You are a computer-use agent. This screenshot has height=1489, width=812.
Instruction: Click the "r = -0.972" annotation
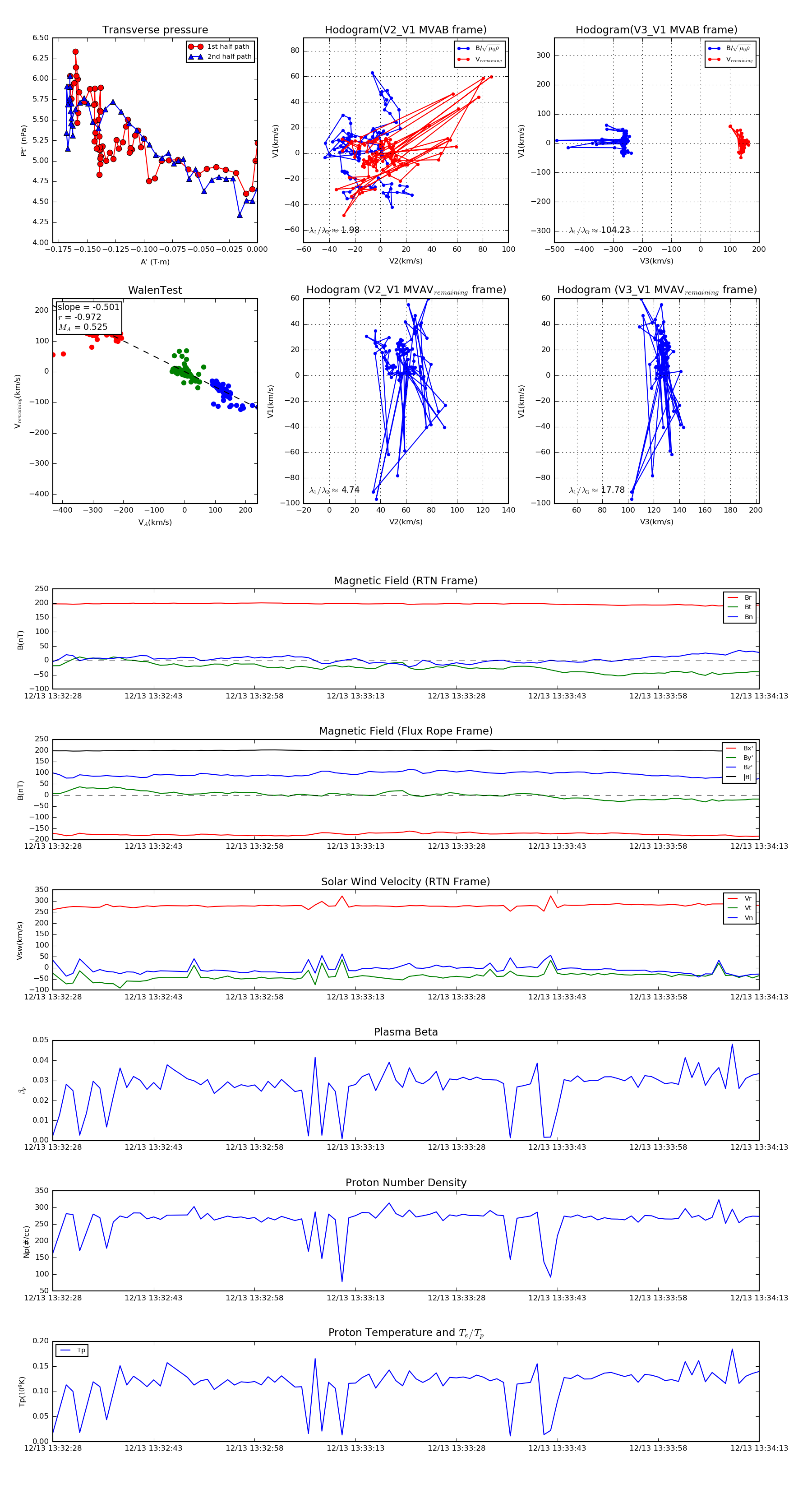(x=80, y=317)
